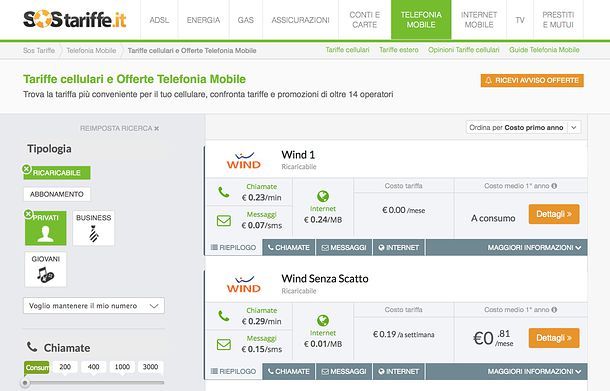
Task: Click the envelope icon in Wind 1 Messaggi
Action: pos(224,221)
